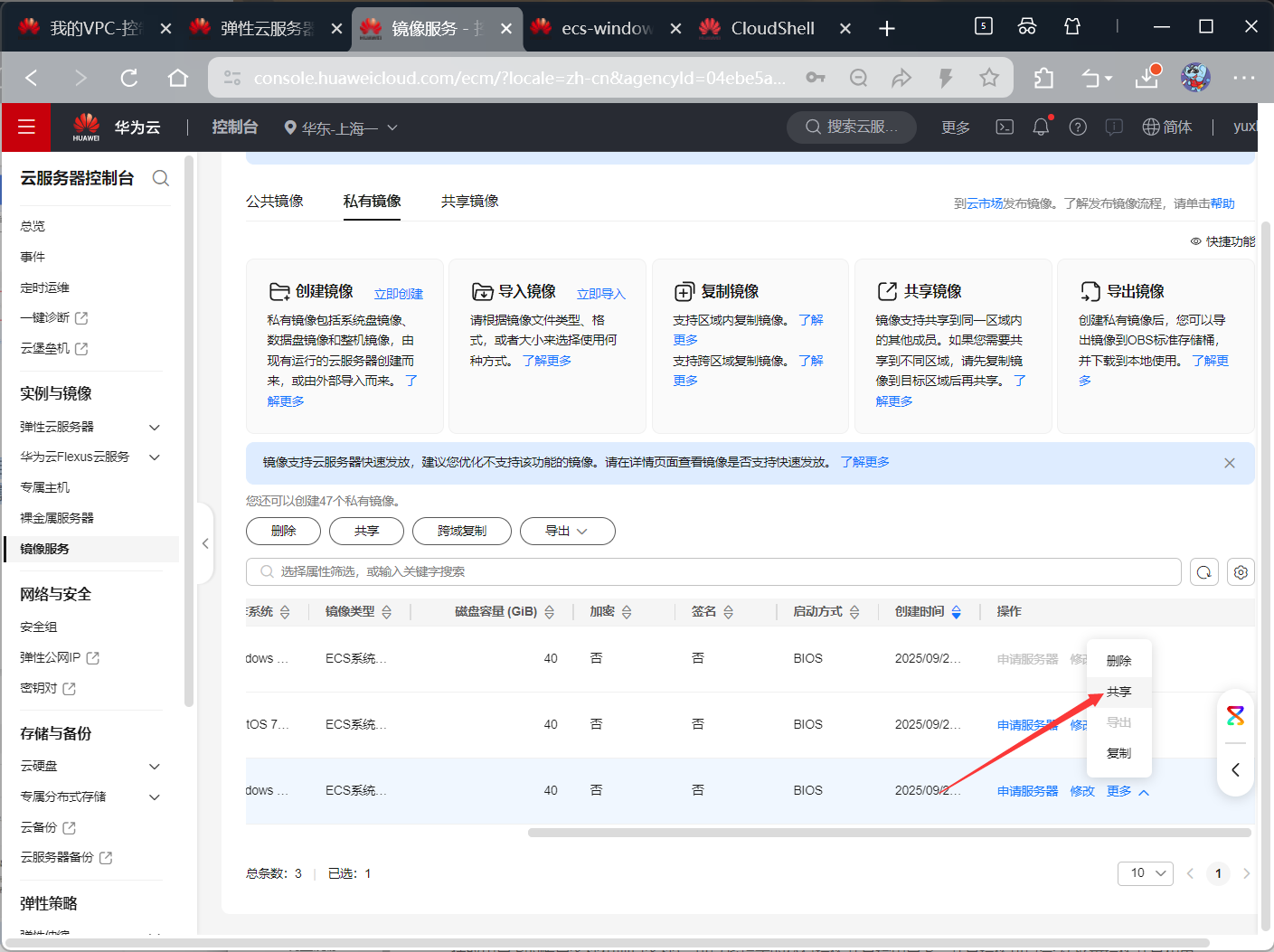Select 私有镜像 tab
The image size is (1274, 952).
pos(373,201)
